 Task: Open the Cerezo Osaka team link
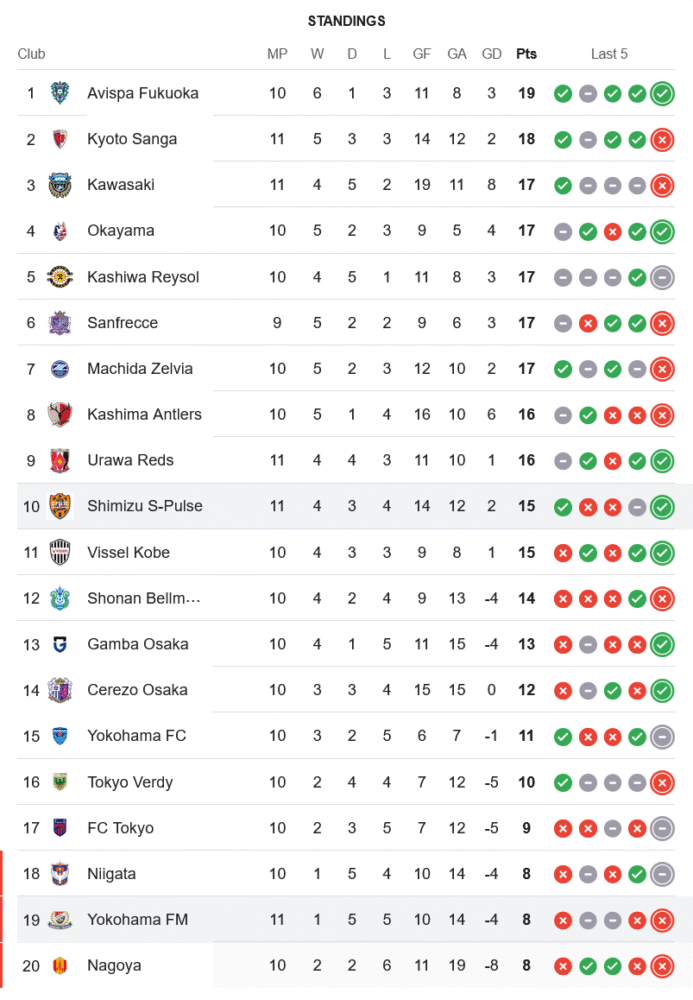(139, 690)
